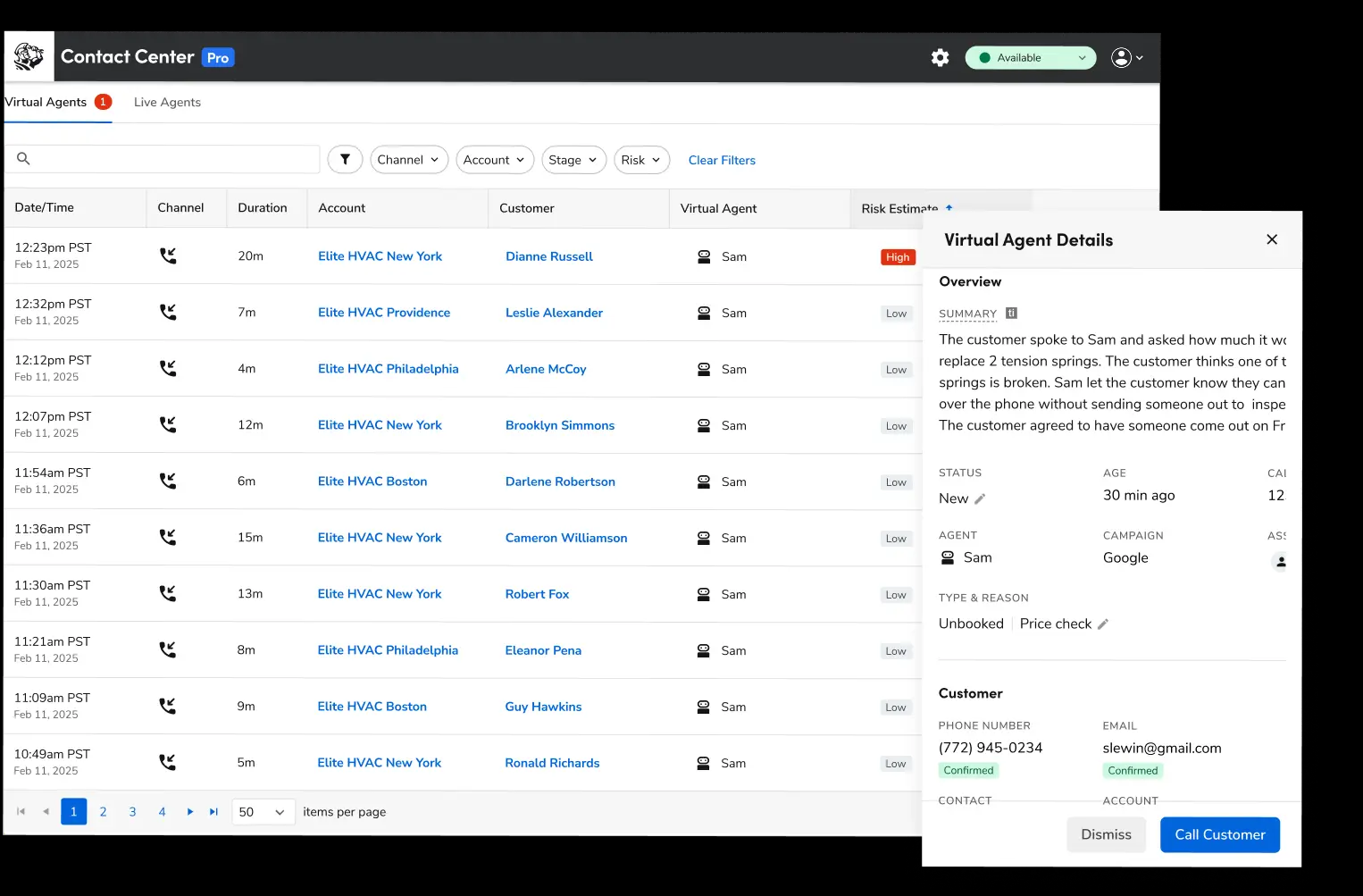
Task: Open the Account filter dropdown
Action: pyautogui.click(x=495, y=160)
